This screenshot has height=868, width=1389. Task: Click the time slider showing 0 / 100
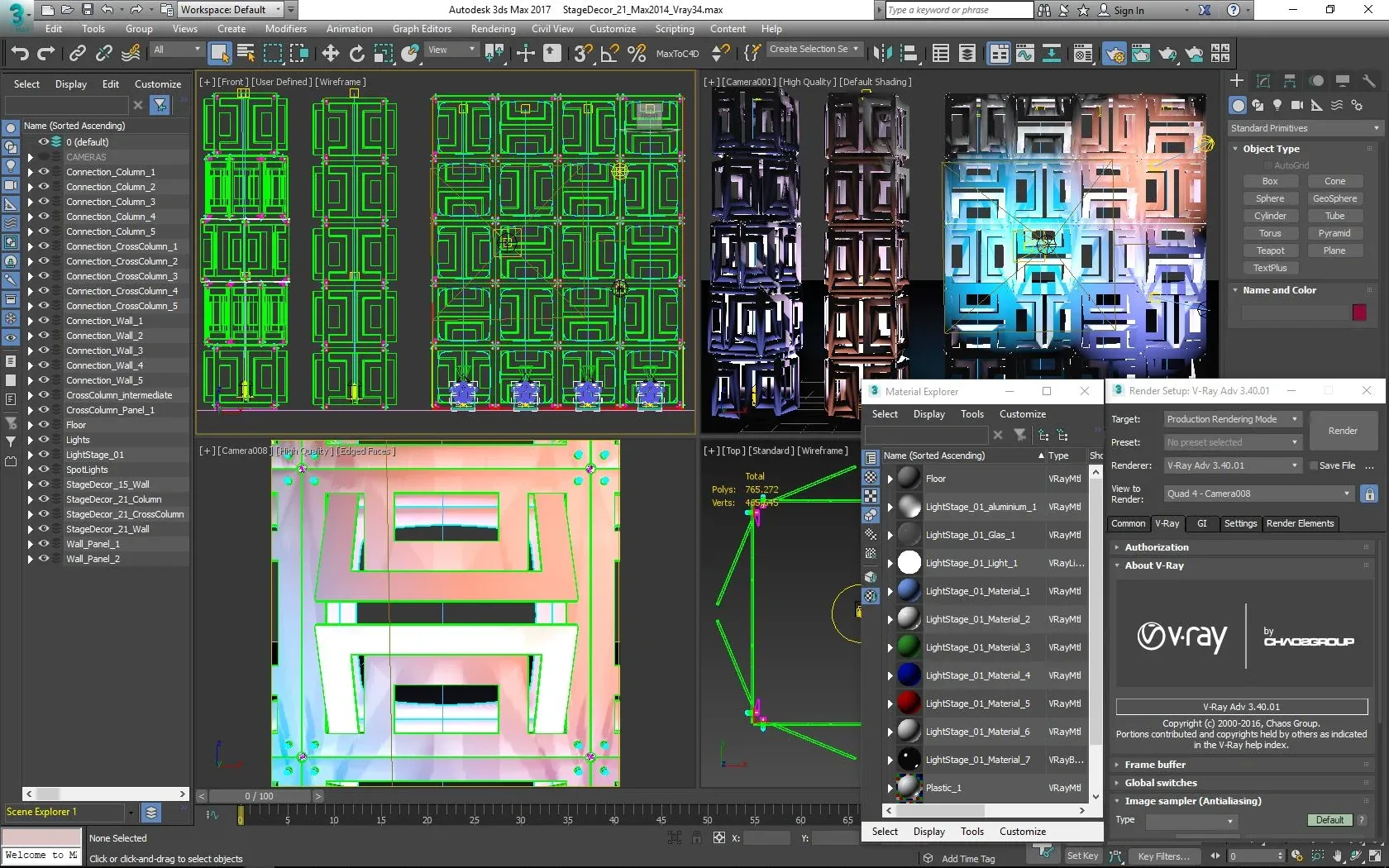[259, 796]
